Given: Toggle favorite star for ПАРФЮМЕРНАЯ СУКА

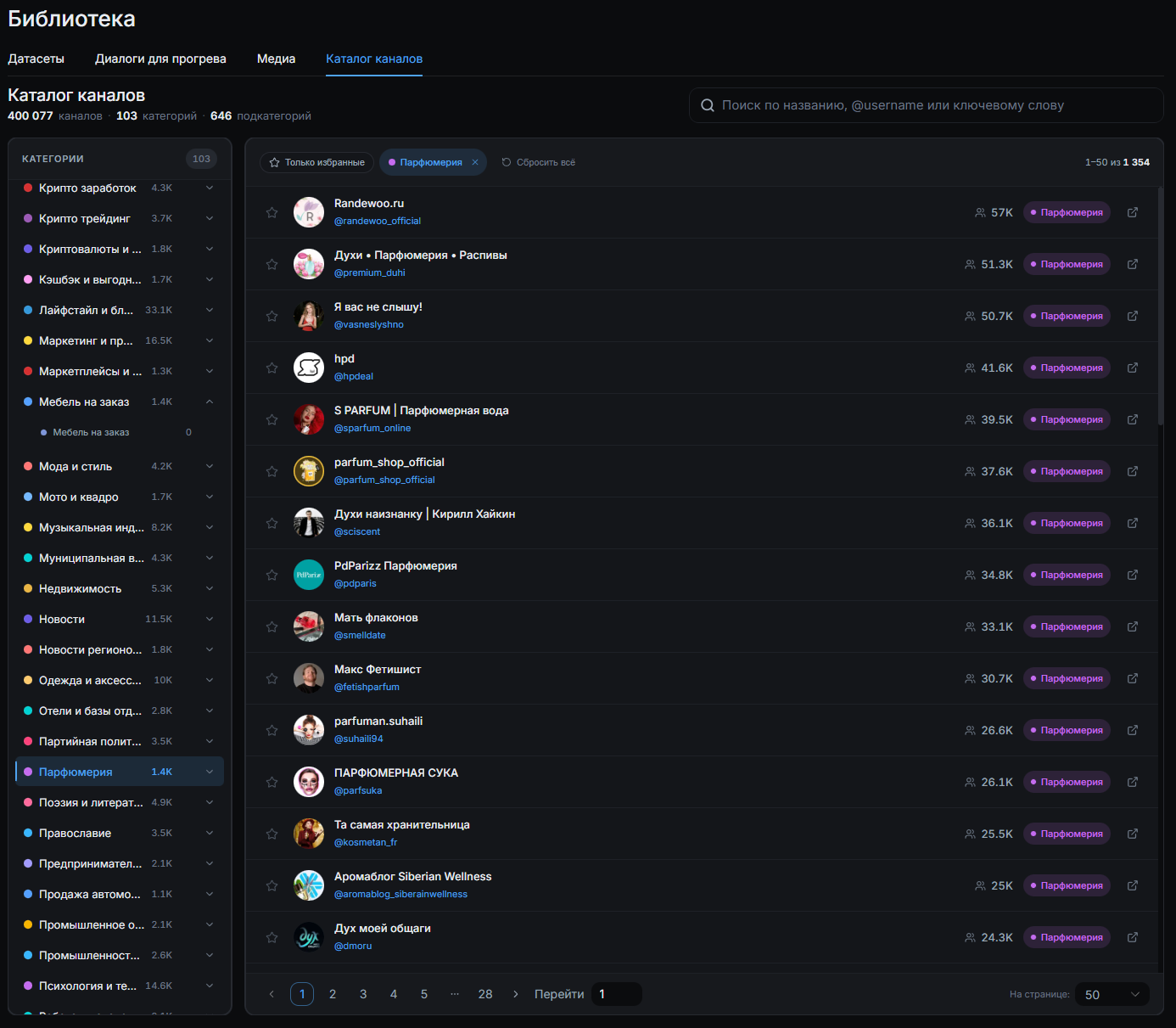Looking at the screenshot, I should pyautogui.click(x=272, y=782).
